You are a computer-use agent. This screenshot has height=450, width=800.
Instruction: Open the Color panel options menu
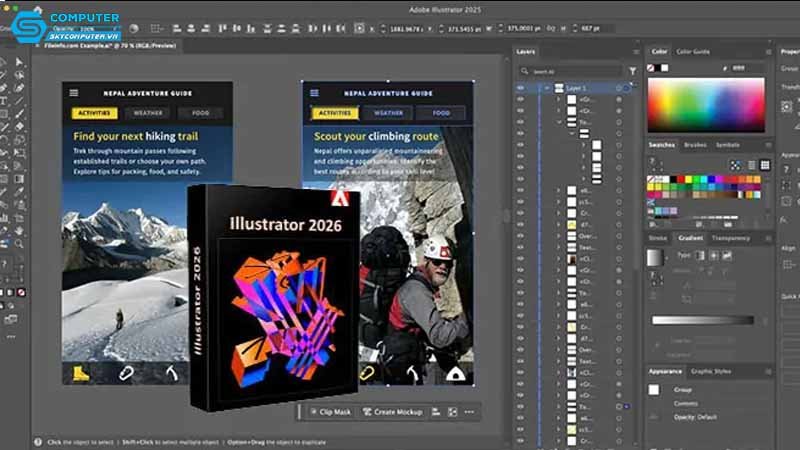point(768,52)
